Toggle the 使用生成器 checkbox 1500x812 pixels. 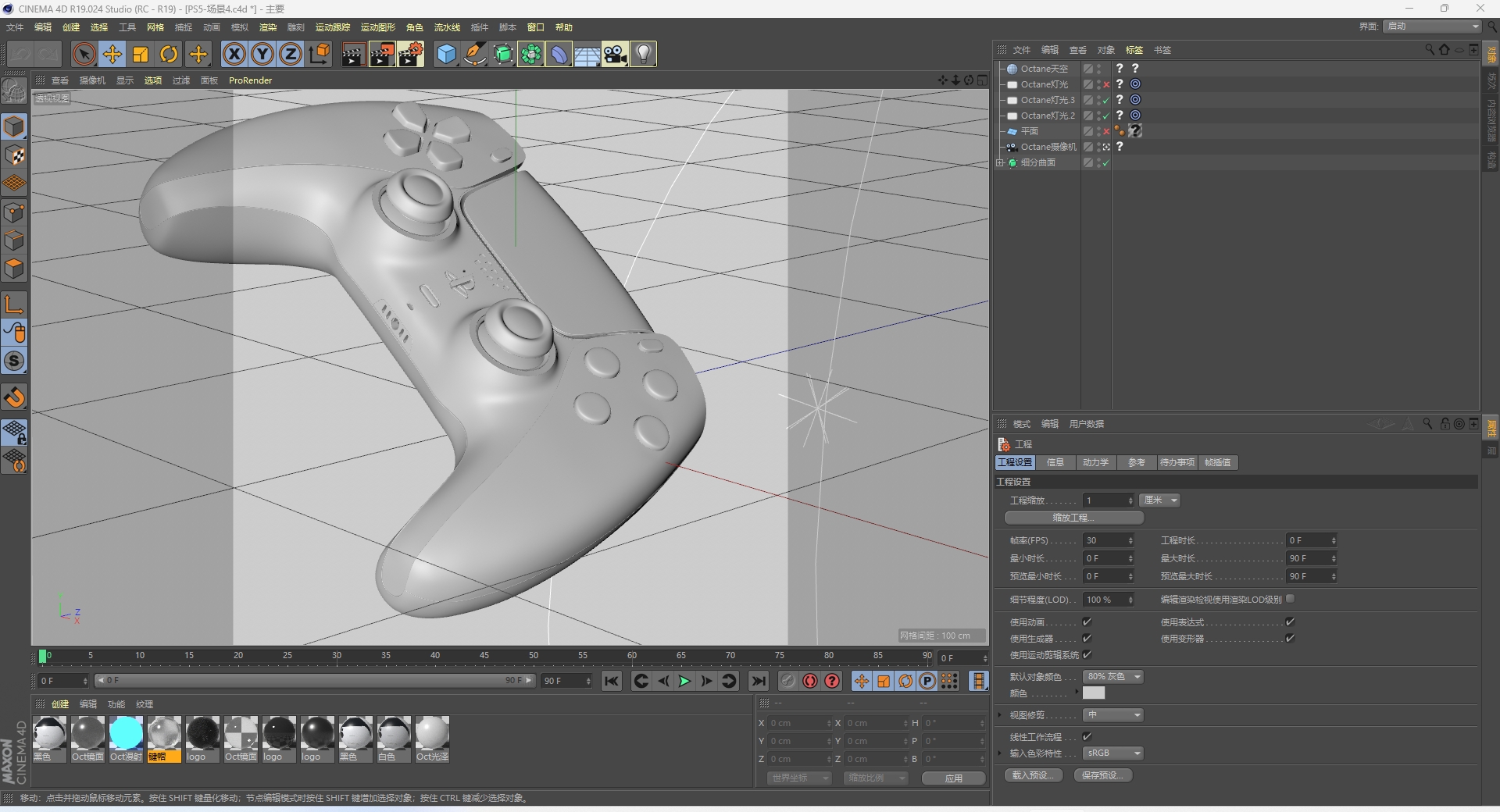point(1087,639)
